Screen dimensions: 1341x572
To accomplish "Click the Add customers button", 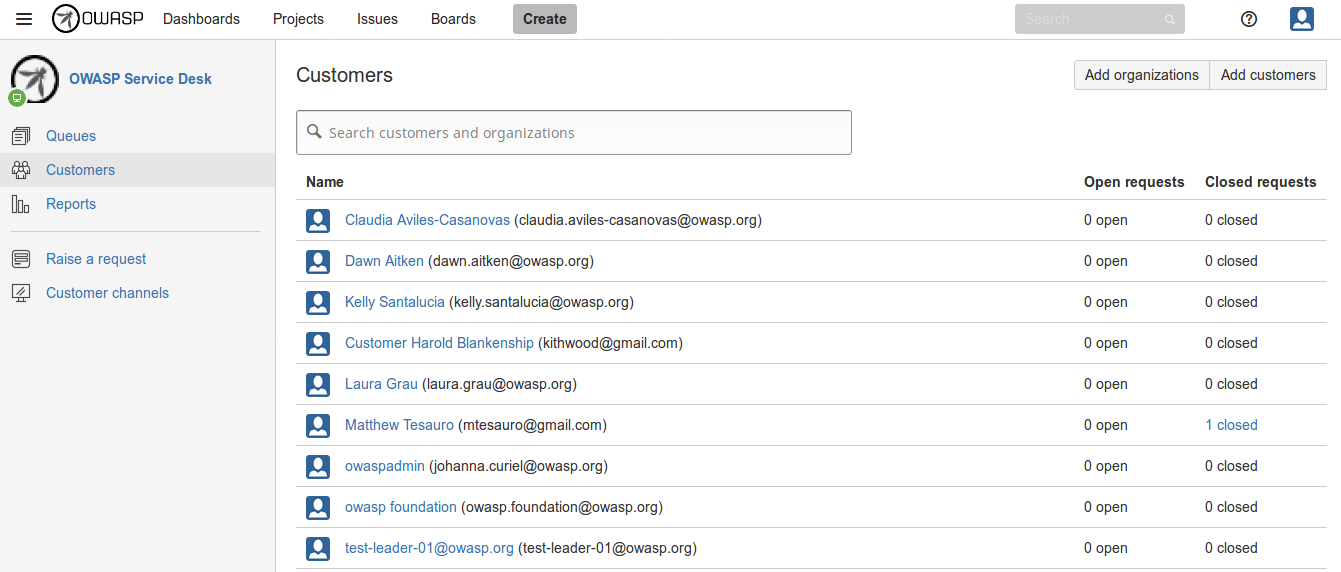I will pyautogui.click(x=1268, y=75).
